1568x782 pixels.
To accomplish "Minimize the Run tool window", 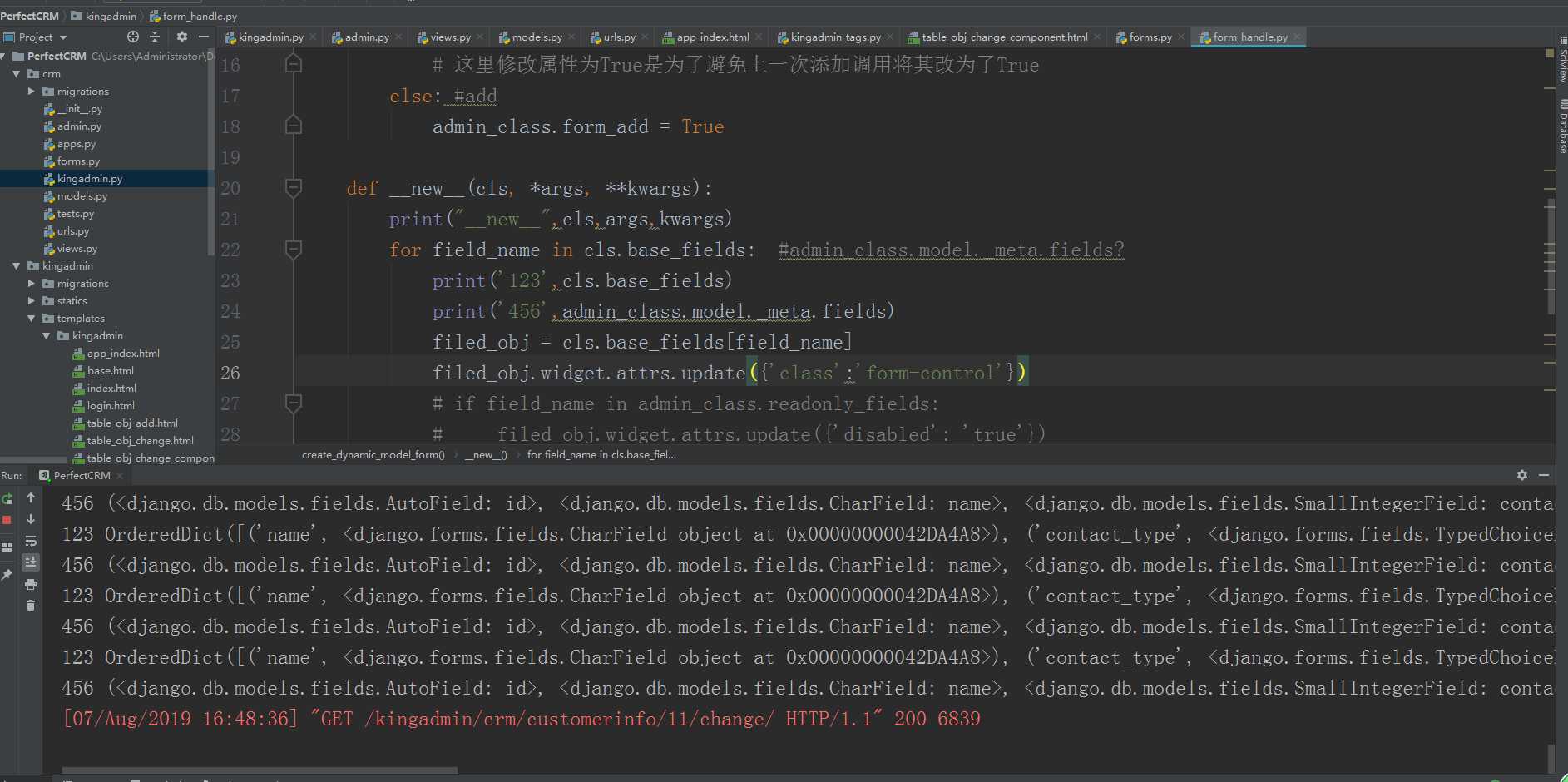I will tap(1544, 475).
